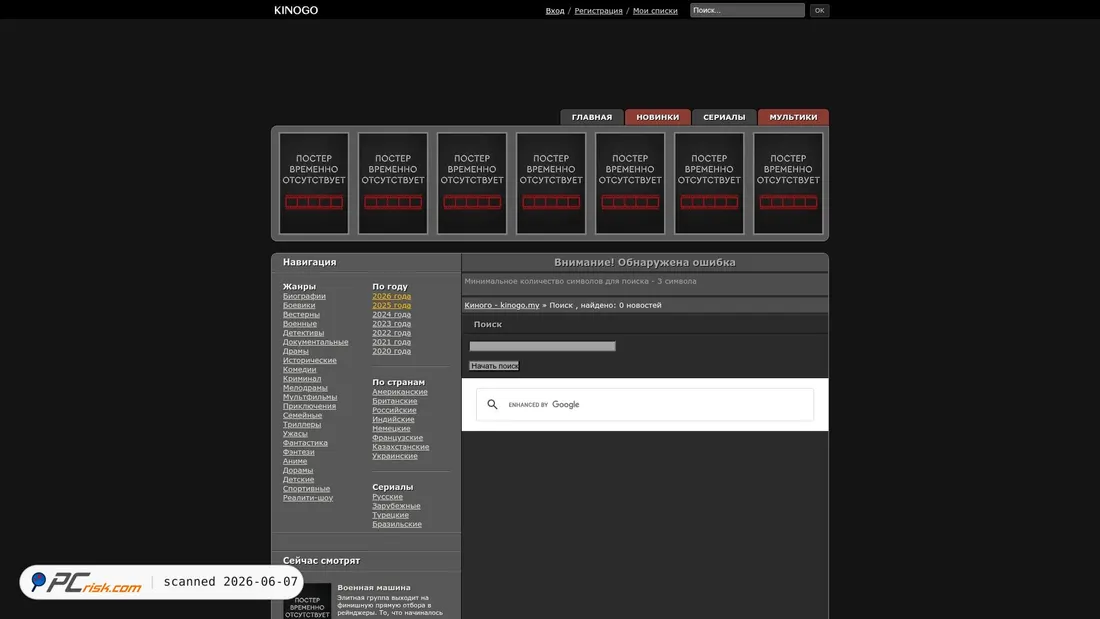Open the Криминал genre link

pyautogui.click(x=302, y=378)
